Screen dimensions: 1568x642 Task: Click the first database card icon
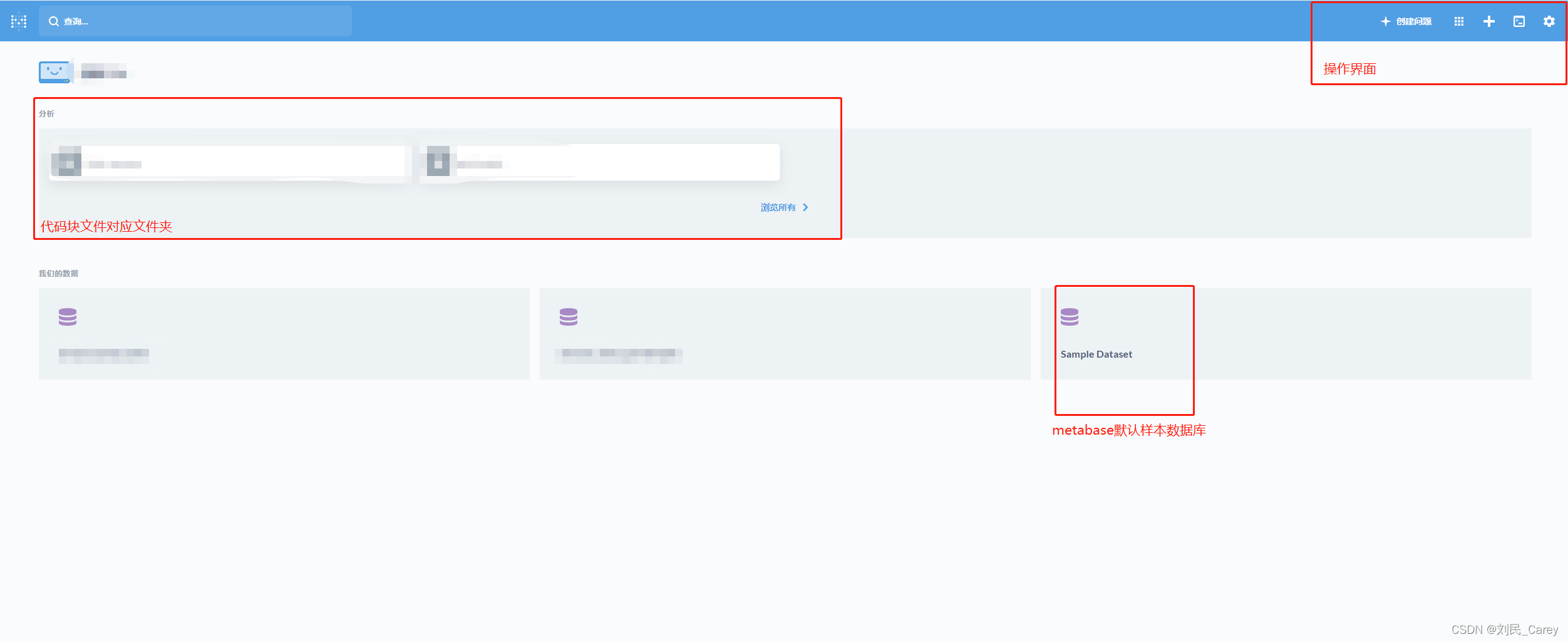coord(68,317)
